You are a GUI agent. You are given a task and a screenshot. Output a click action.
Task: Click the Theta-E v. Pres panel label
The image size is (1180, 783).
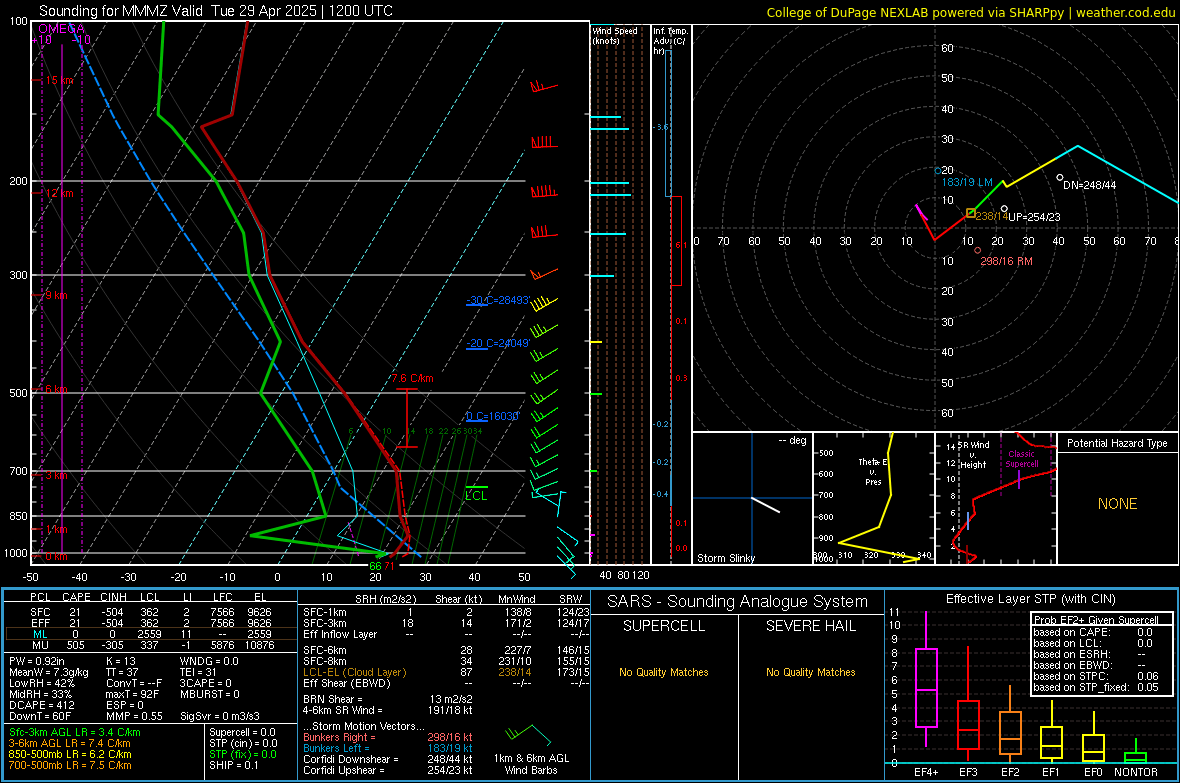point(873,471)
